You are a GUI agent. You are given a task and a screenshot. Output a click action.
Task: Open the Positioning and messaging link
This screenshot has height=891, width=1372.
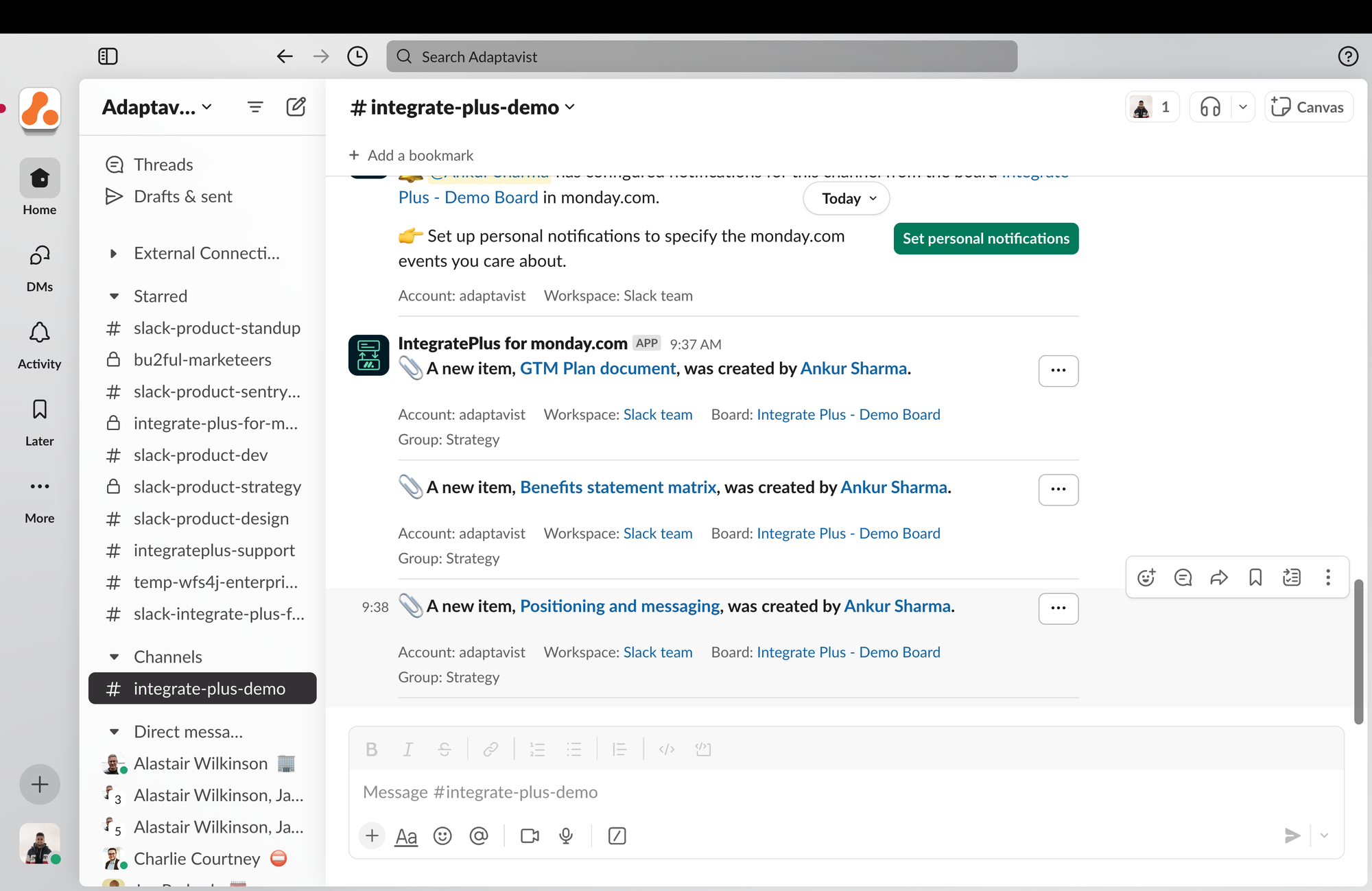click(620, 606)
